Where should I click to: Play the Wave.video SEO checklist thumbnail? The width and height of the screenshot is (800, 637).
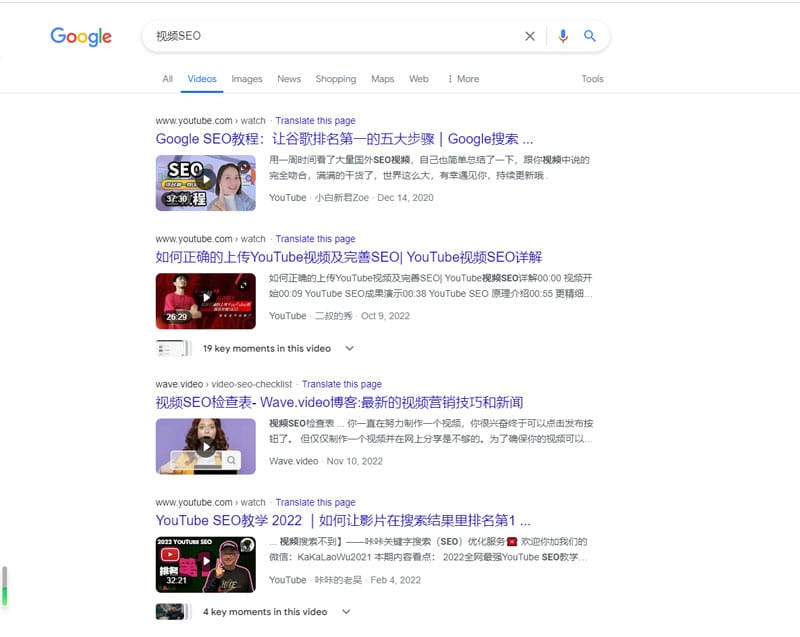(206, 446)
